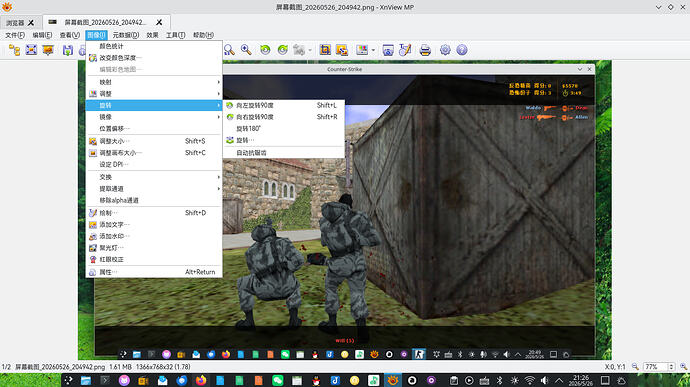Click the folder tree browser toolbar icon
Viewport: 690px width, 387px height.
pyautogui.click(x=14, y=50)
